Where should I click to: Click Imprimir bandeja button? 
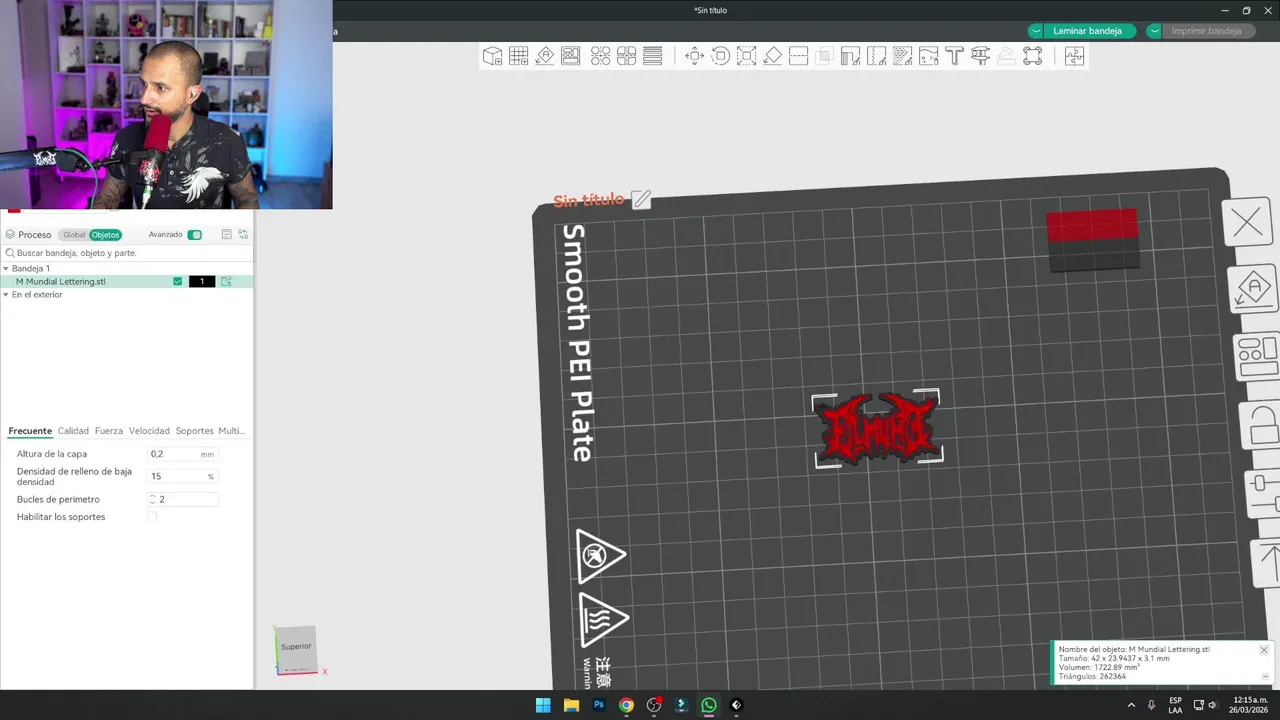point(1207,31)
